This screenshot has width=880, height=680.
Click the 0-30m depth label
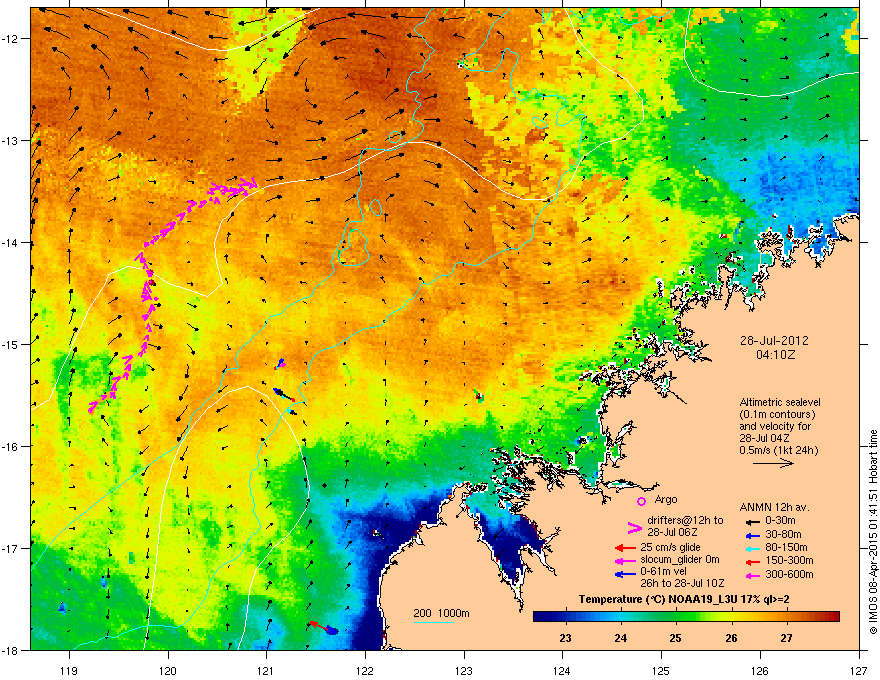[x=780, y=521]
